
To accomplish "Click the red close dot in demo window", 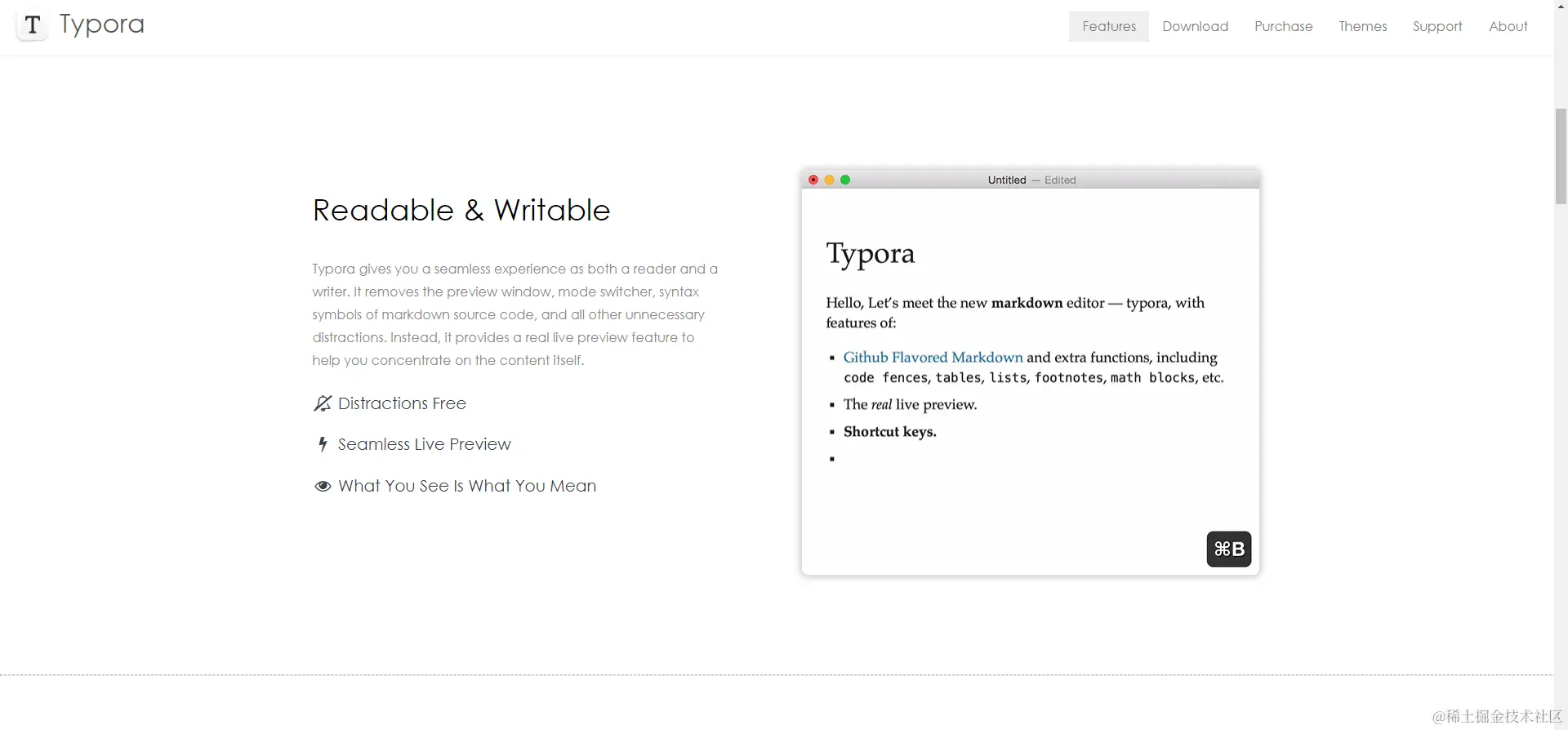I will 813,180.
